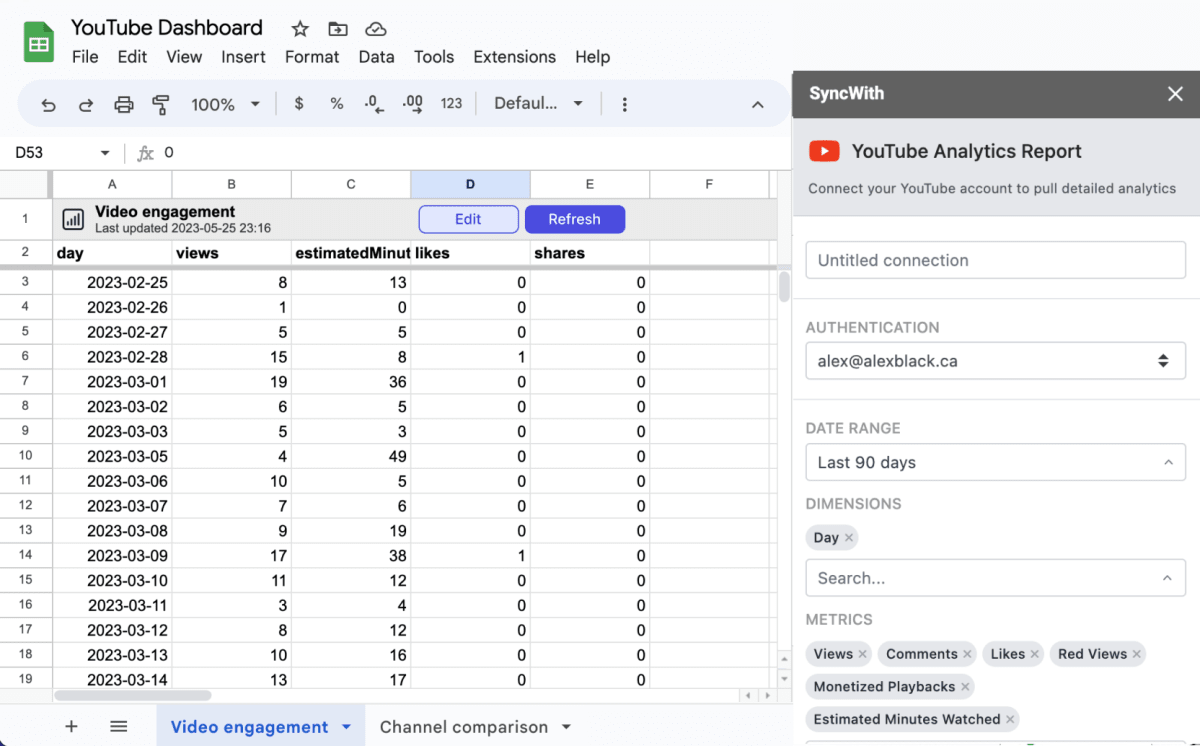Click the Untitled connection input field
The height and width of the screenshot is (746, 1200).
click(x=995, y=260)
